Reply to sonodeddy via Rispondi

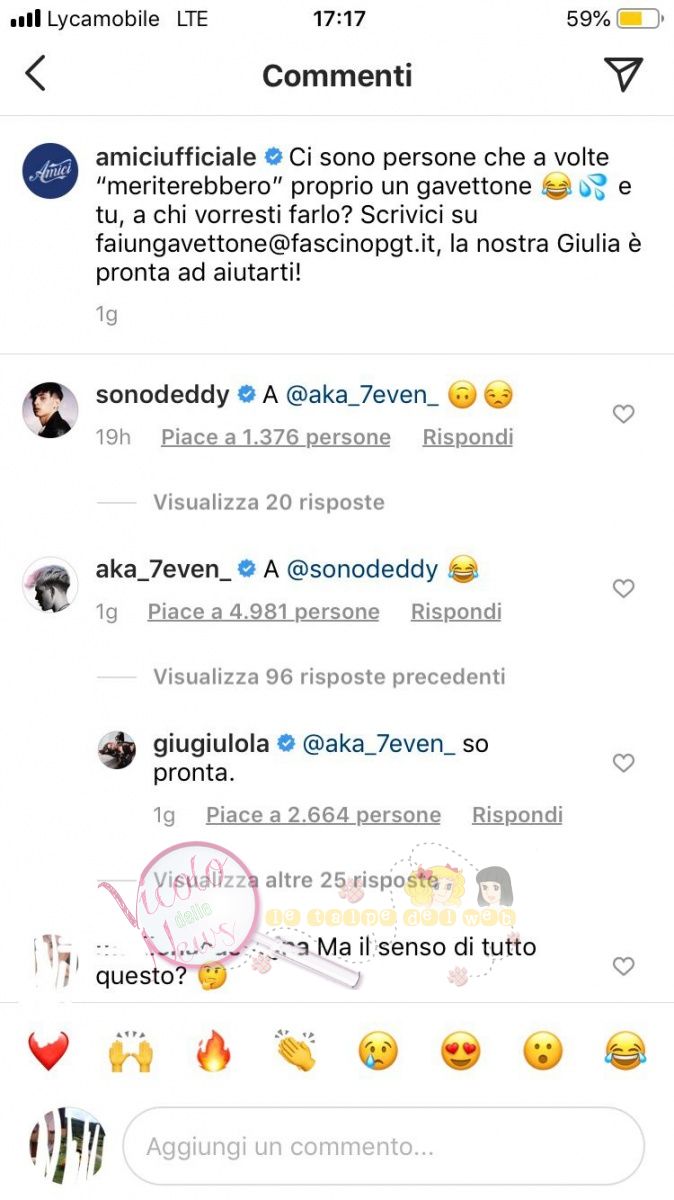(468, 437)
